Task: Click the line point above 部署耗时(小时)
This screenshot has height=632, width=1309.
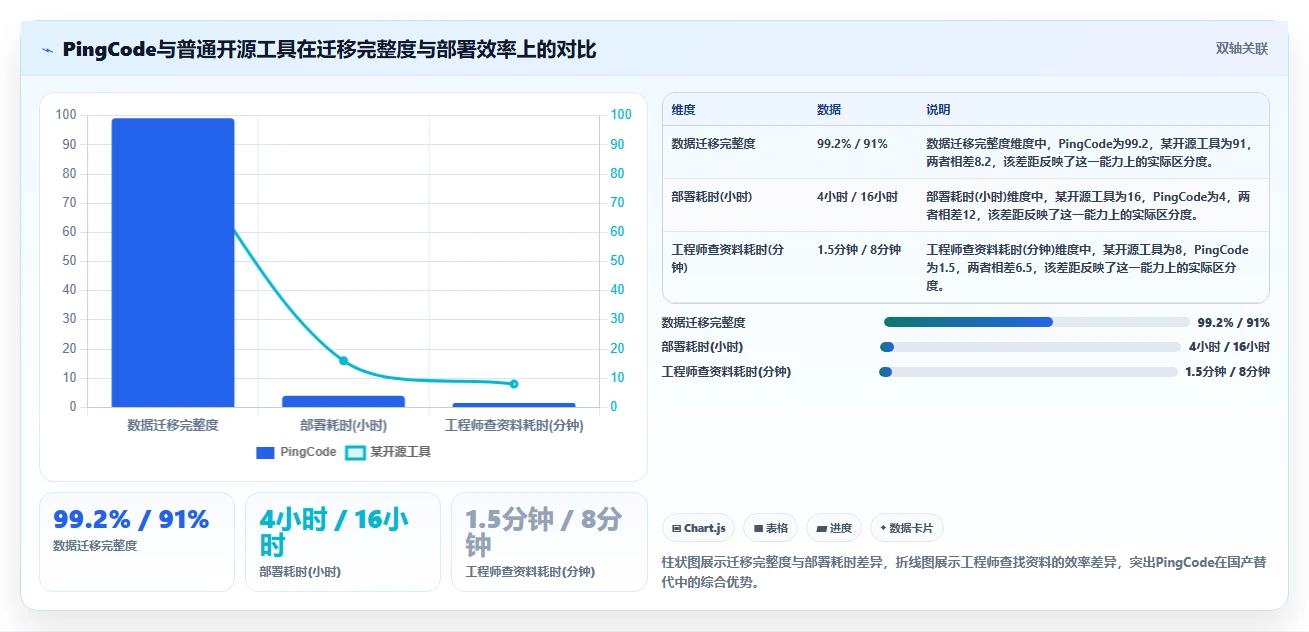Action: pos(343,361)
